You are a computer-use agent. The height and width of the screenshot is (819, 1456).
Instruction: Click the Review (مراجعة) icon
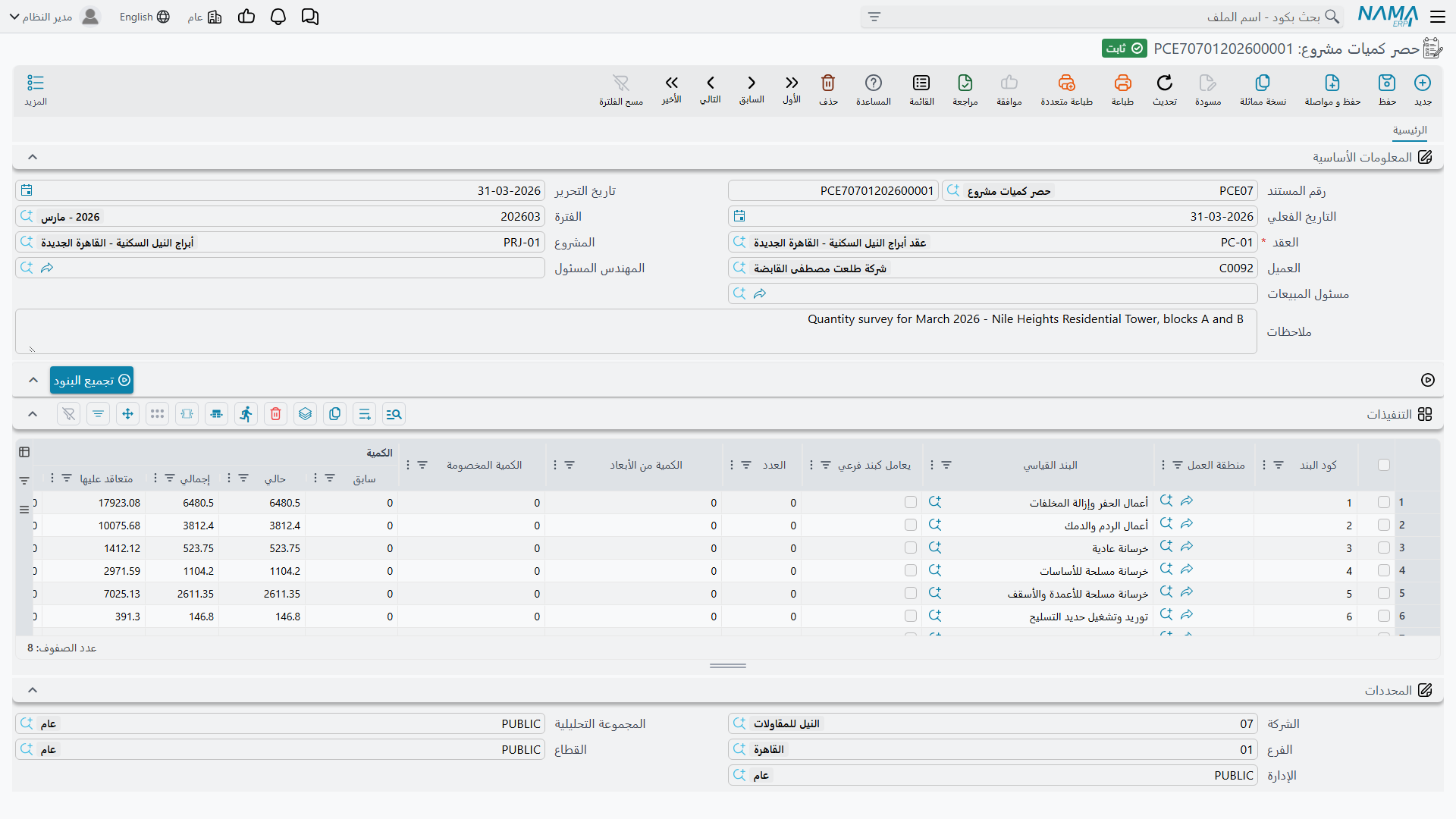(x=965, y=83)
